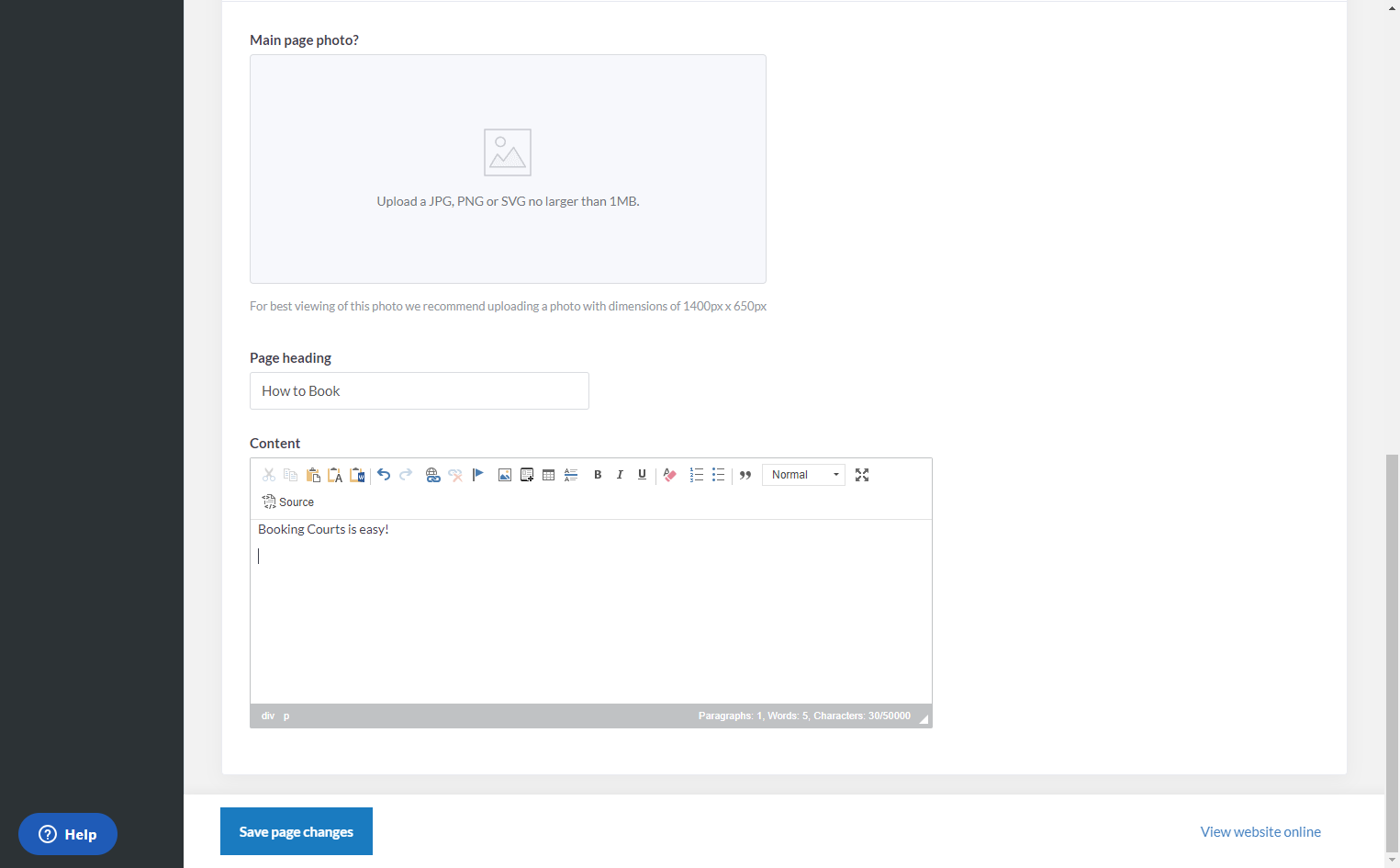Toggle underline formatting
The image size is (1400, 868).
point(642,475)
